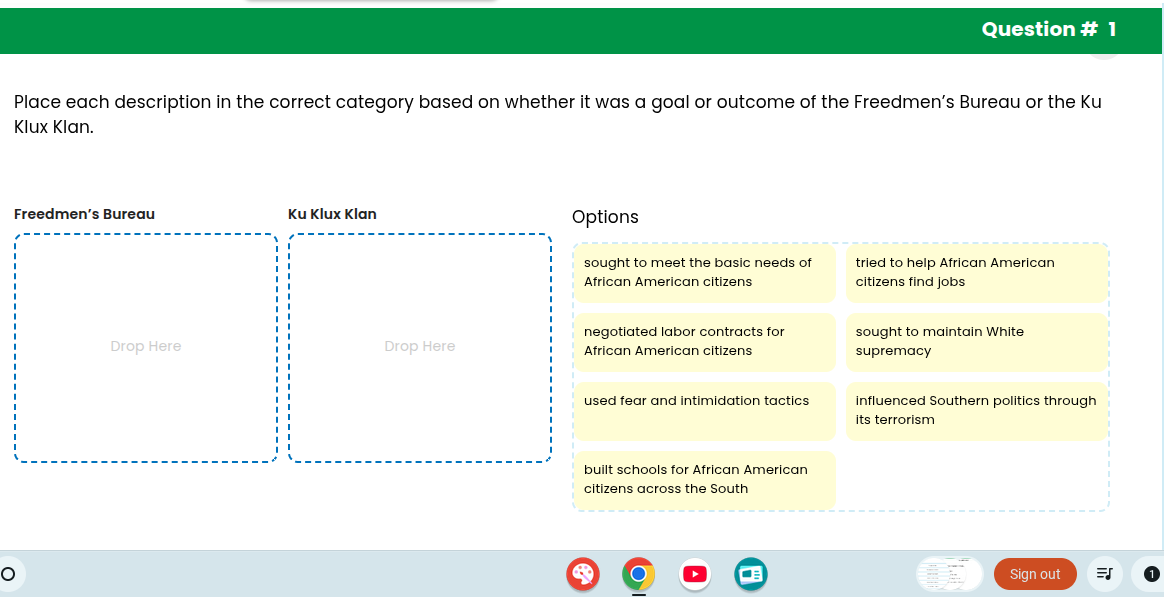Click the launcher circle at bottom left
Screen dimensions: 1164x597
[8, 574]
